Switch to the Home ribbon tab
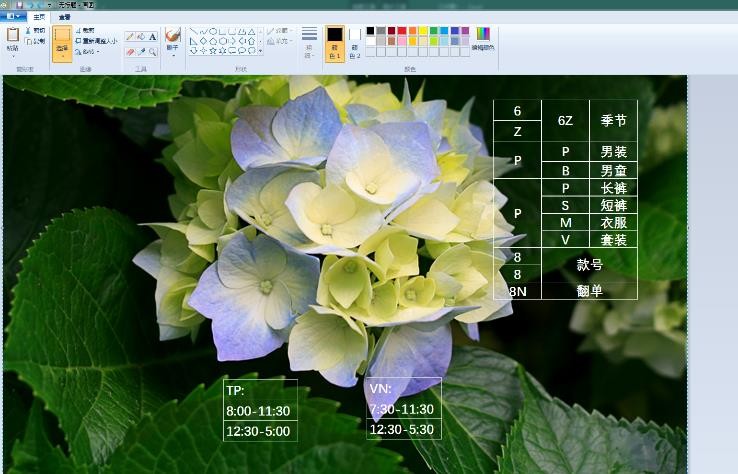This screenshot has height=474, width=738. pos(40,17)
